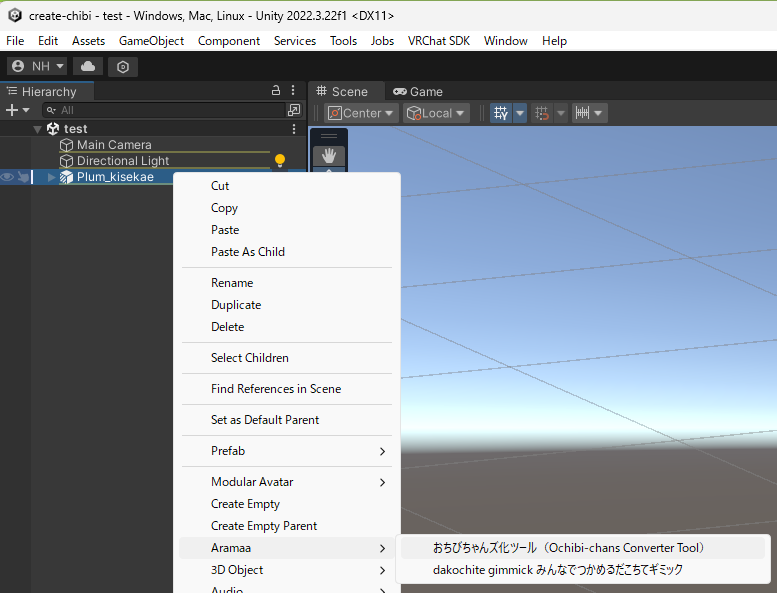Open the Window menu

coord(505,41)
